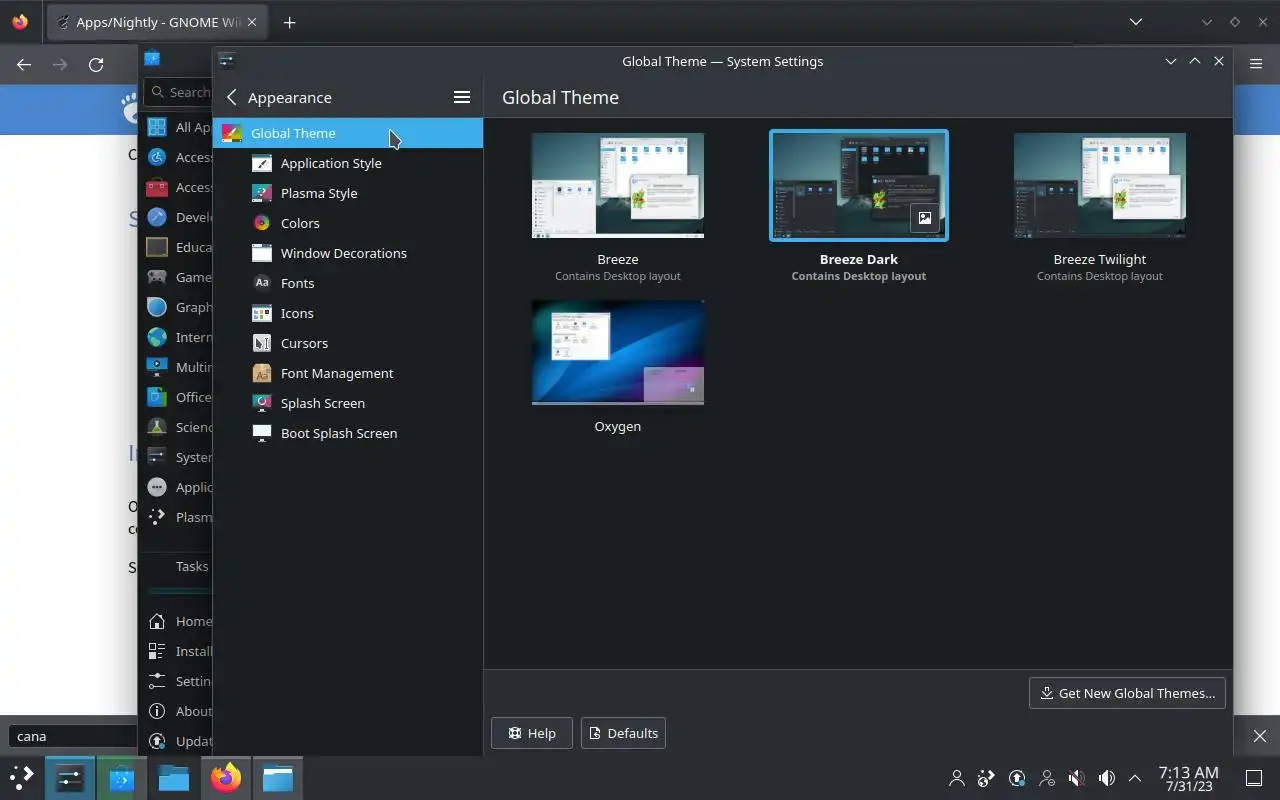This screenshot has width=1280, height=800.
Task: Switch to Discover in the taskbar
Action: coord(122,777)
